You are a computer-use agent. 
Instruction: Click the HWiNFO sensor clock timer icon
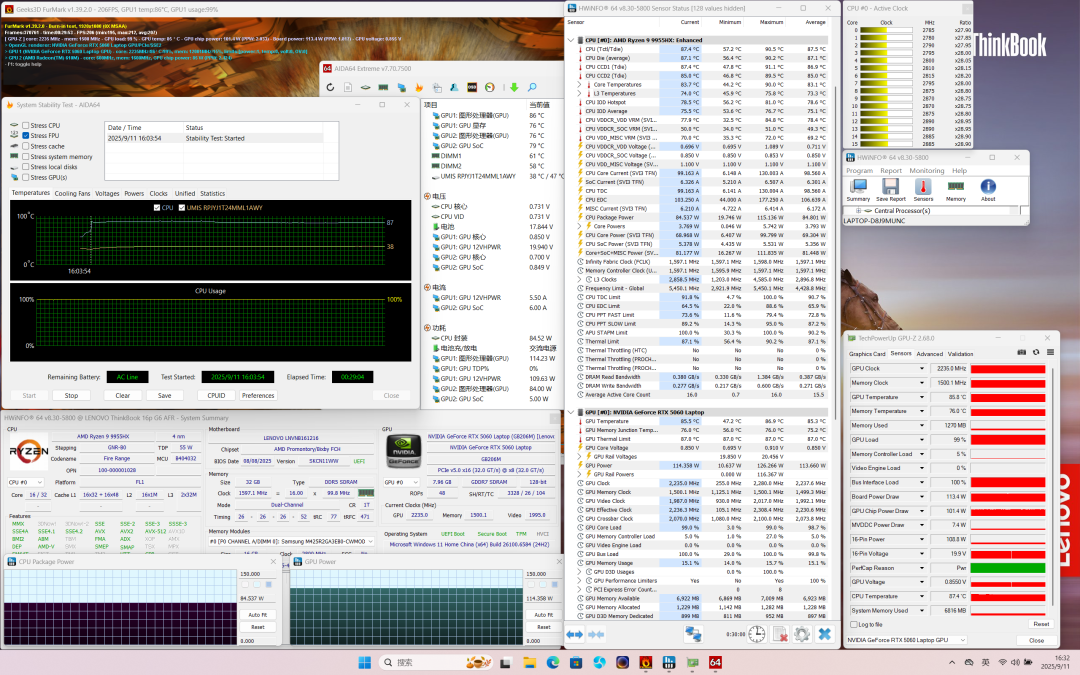pos(756,634)
